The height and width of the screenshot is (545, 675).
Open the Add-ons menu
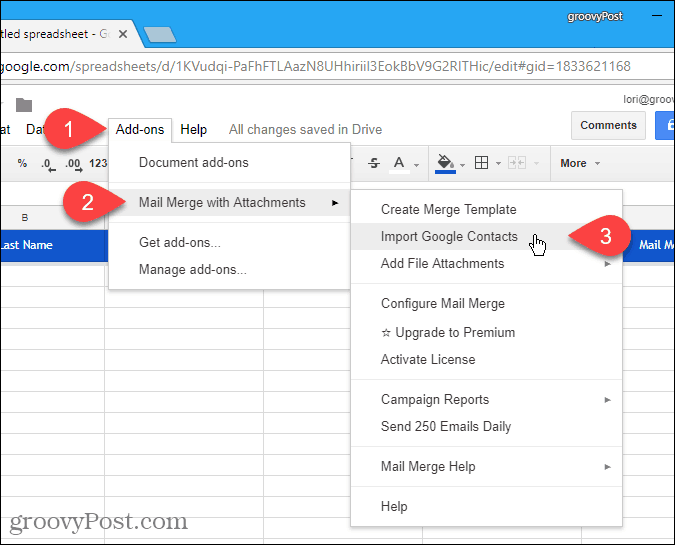click(140, 130)
